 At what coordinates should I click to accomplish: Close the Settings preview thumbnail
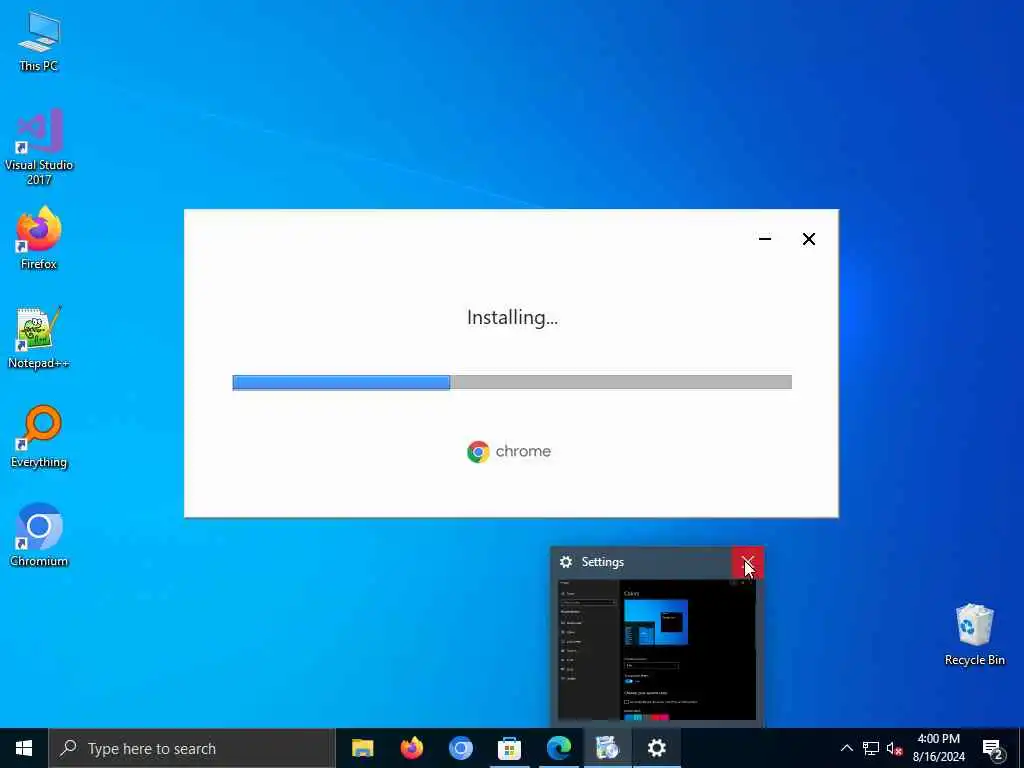(x=748, y=562)
